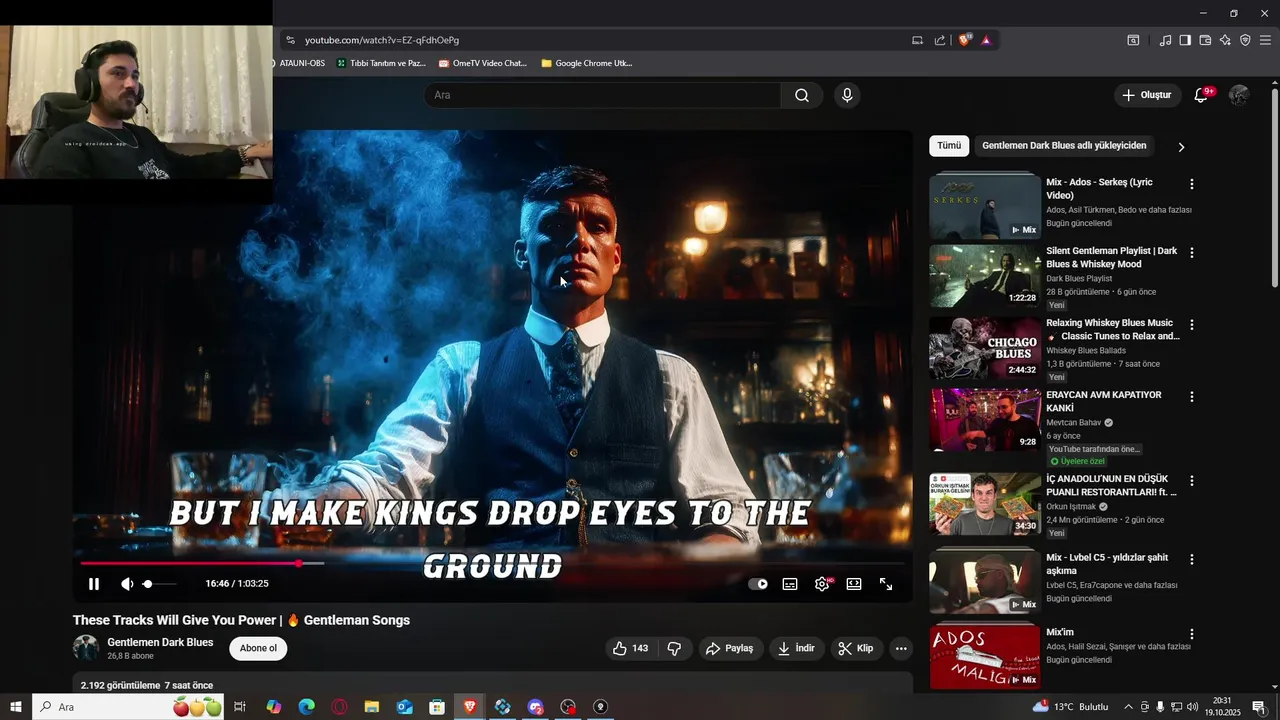
Task: Open Gentlemen Dark Blues channel name
Action: coord(160,642)
